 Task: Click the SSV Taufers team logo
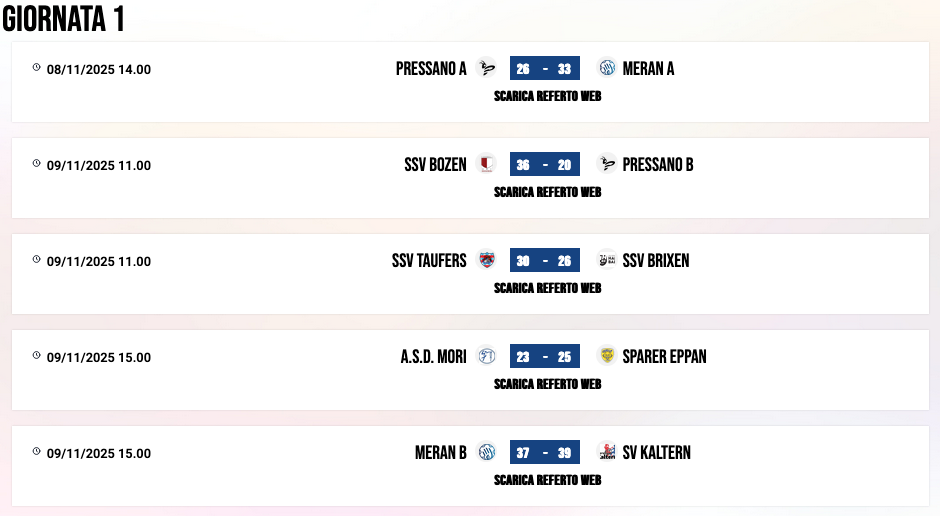[x=487, y=260]
